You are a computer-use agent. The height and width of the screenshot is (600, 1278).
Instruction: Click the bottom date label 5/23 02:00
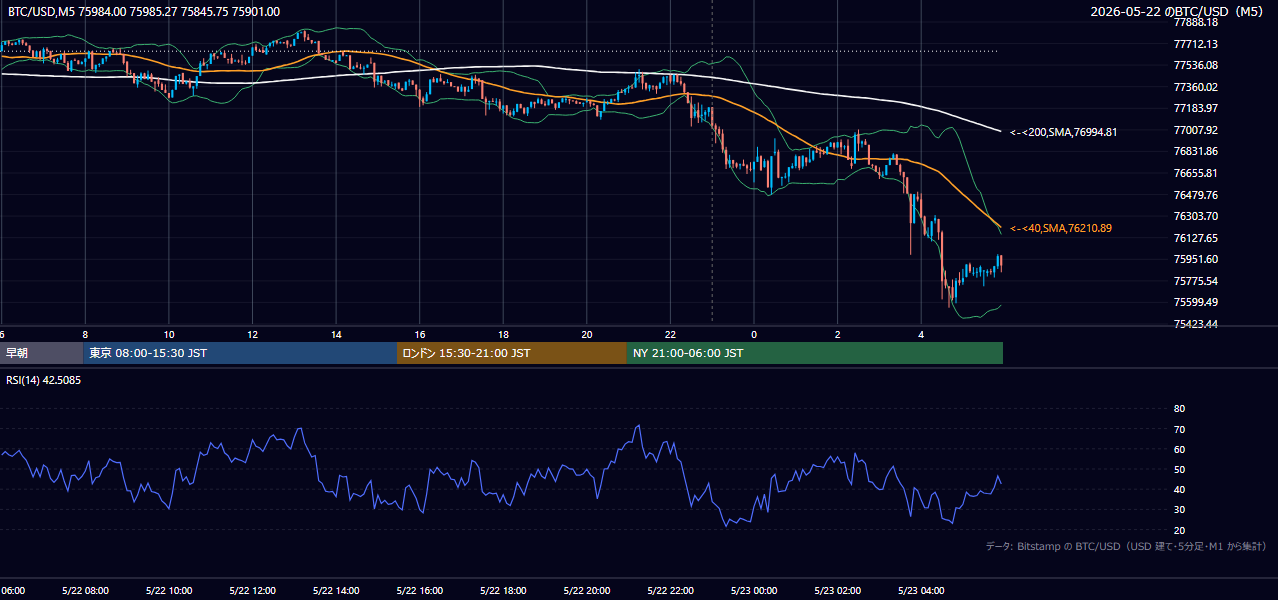click(836, 590)
